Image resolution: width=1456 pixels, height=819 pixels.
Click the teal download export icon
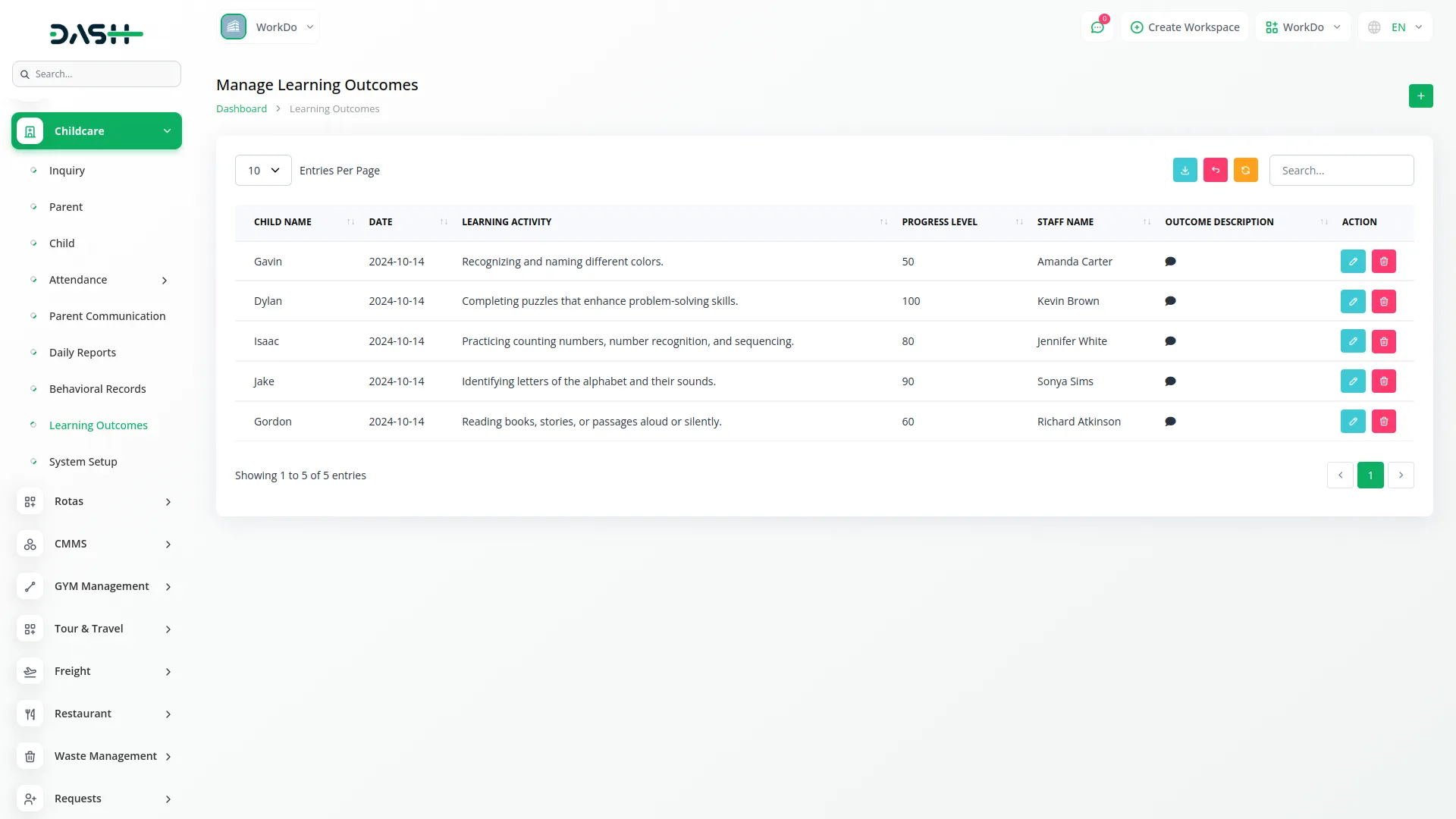(x=1185, y=171)
